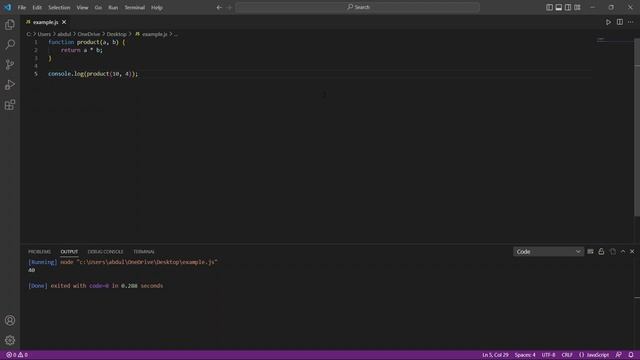Click the title bar Search field

[x=358, y=7]
